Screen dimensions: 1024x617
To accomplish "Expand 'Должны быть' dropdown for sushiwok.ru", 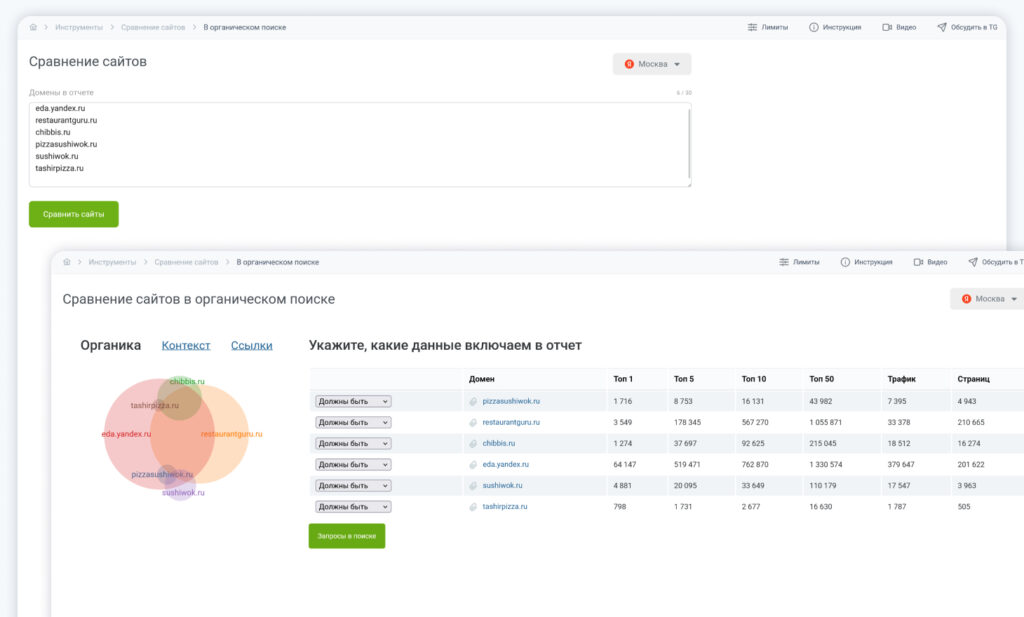I will pos(353,486).
